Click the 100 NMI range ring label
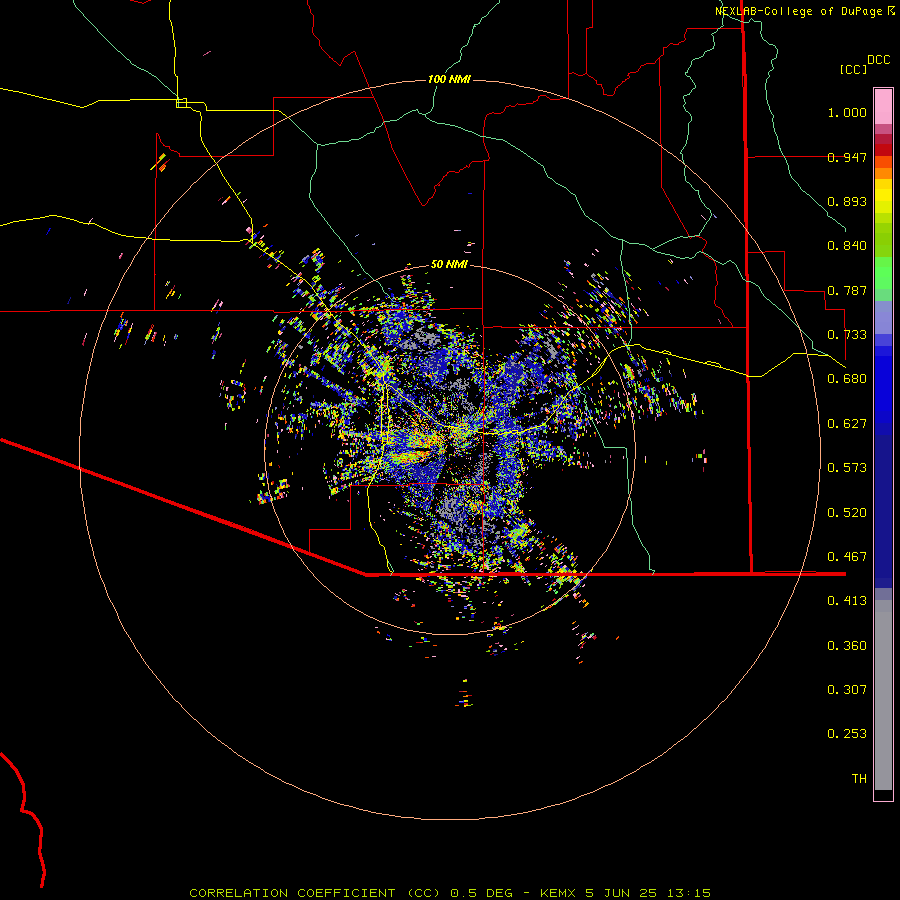Image resolution: width=900 pixels, height=900 pixels. click(449, 79)
